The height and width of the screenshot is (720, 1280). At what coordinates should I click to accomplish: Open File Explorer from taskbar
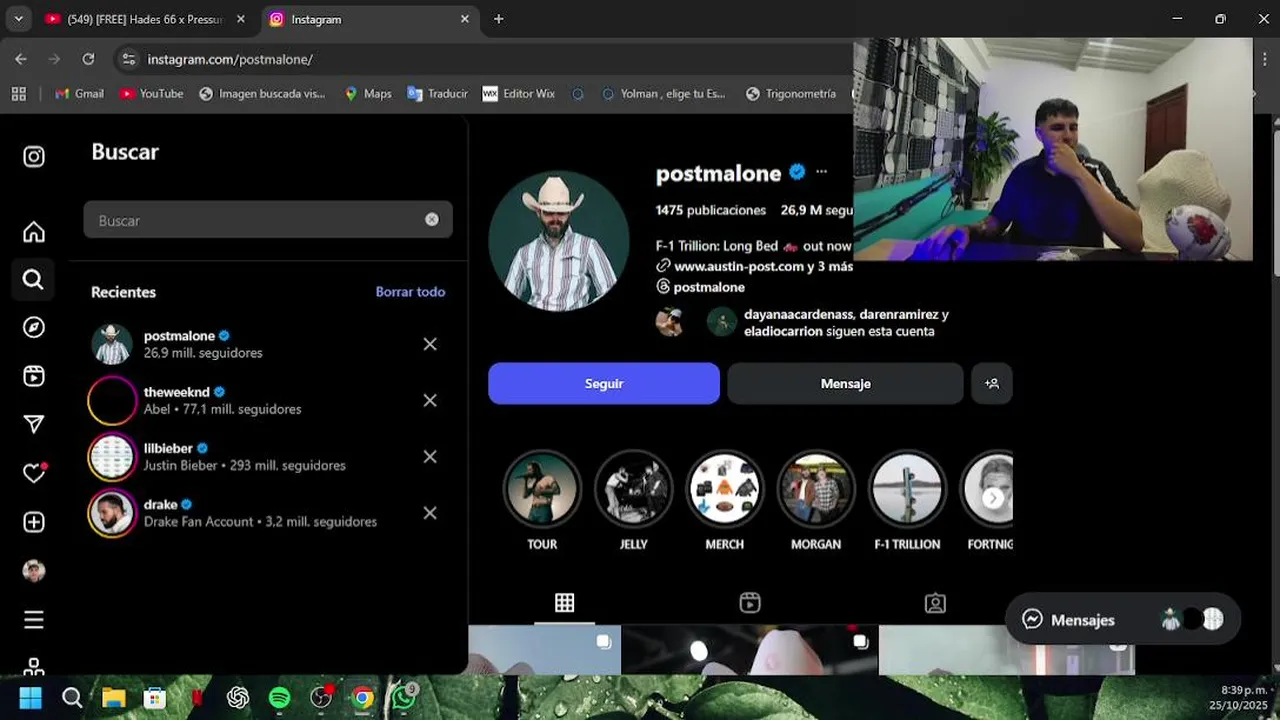coord(113,698)
